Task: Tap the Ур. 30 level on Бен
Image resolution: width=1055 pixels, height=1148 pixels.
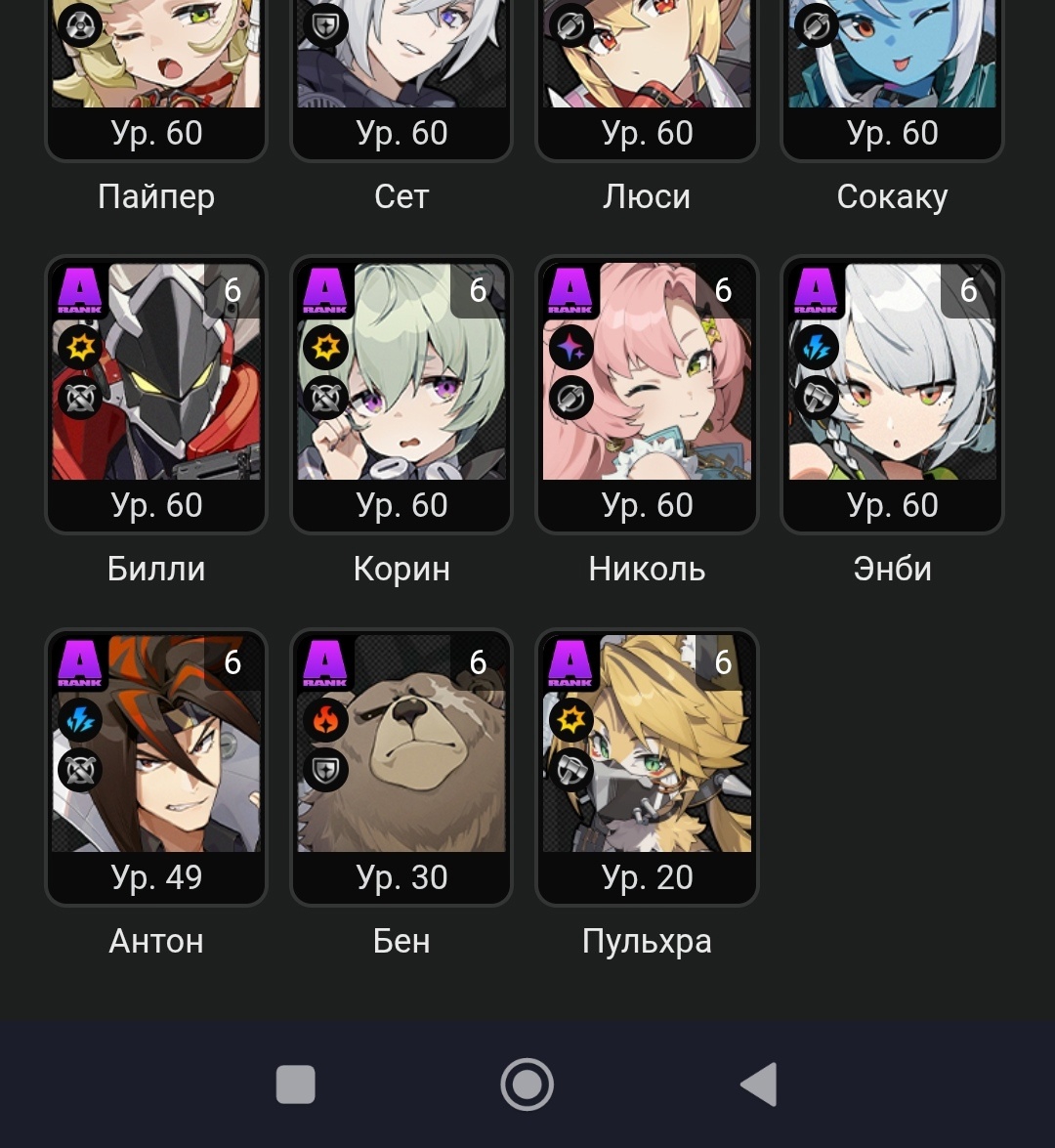Action: [401, 877]
